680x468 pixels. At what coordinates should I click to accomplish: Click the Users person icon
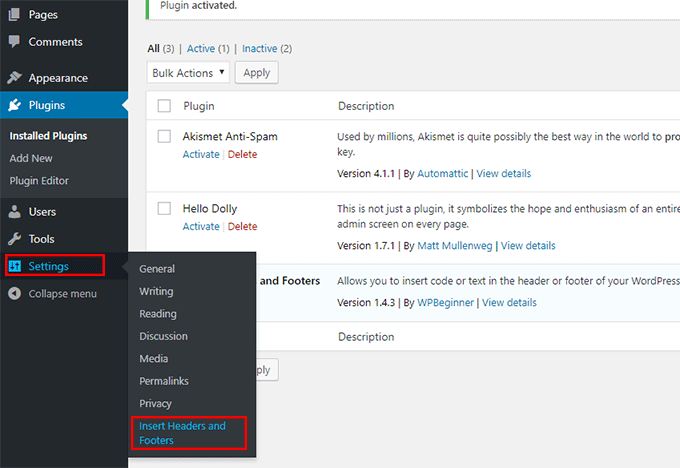pos(14,212)
